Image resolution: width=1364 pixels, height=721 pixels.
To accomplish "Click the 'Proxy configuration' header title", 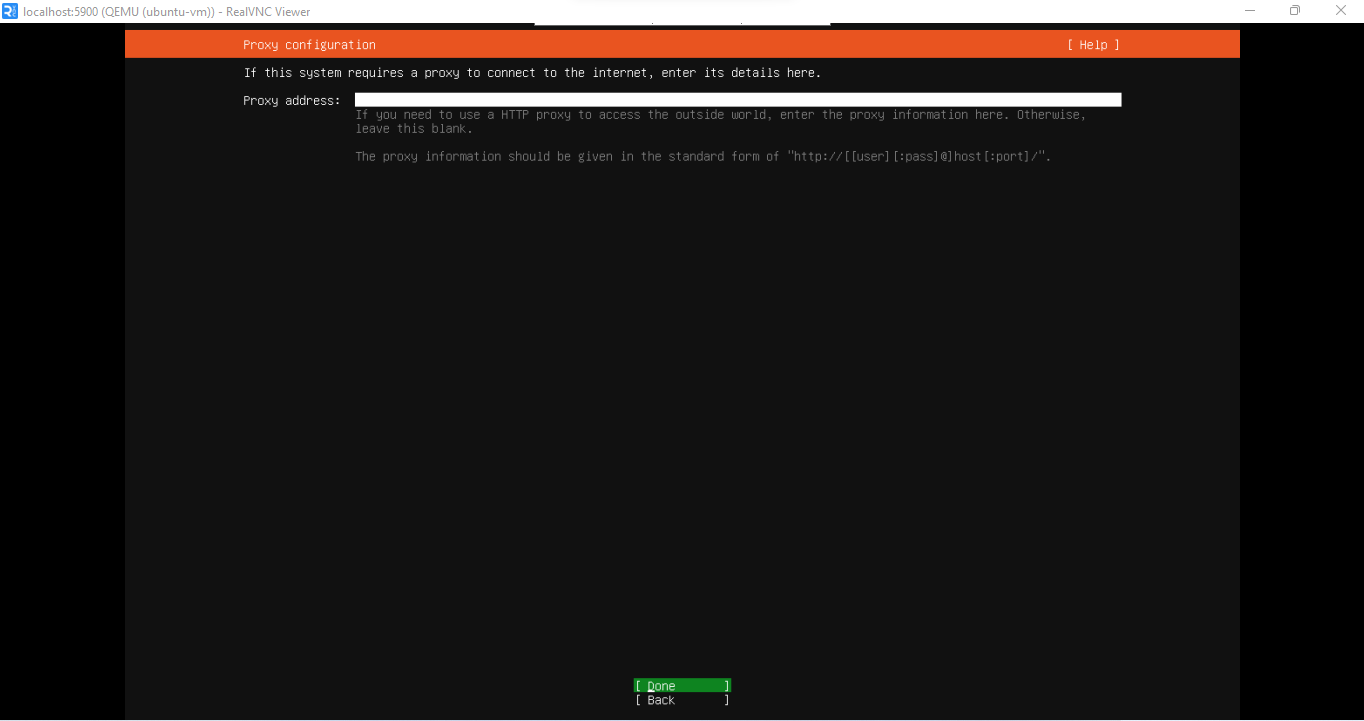I will point(309,45).
